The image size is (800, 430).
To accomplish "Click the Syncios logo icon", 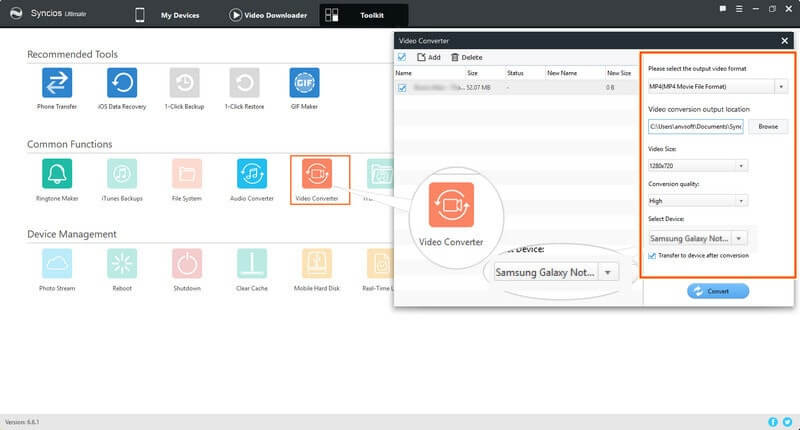I will (16, 13).
